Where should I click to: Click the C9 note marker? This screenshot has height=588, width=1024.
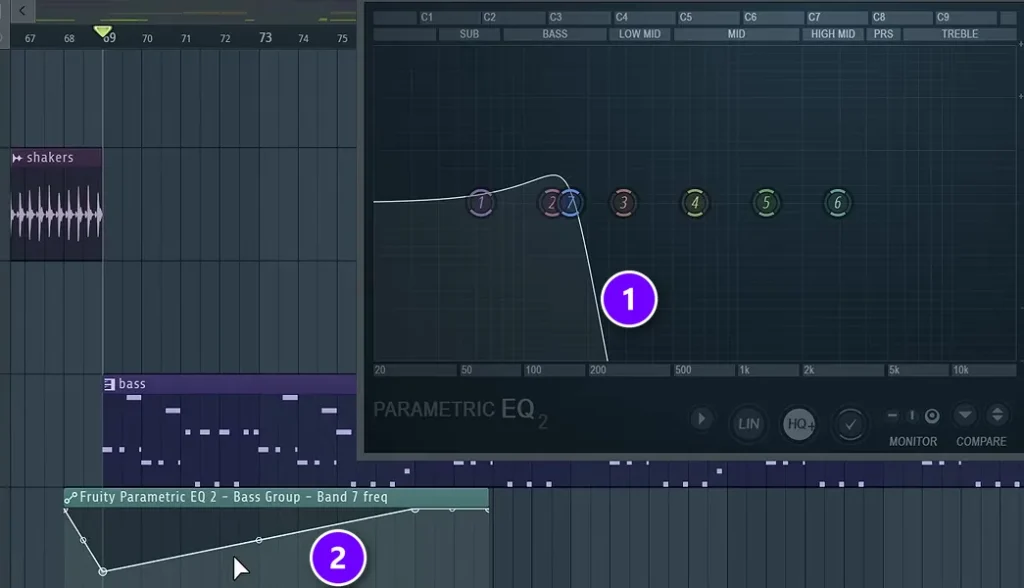pos(942,17)
